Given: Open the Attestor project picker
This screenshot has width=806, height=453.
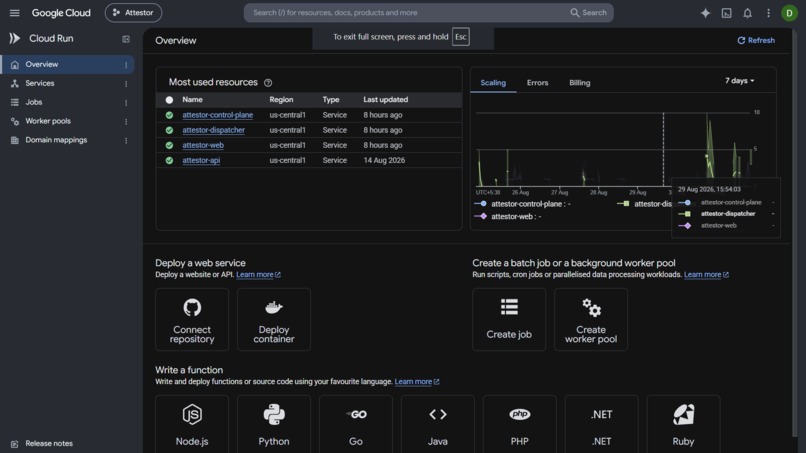Looking at the screenshot, I should (133, 13).
